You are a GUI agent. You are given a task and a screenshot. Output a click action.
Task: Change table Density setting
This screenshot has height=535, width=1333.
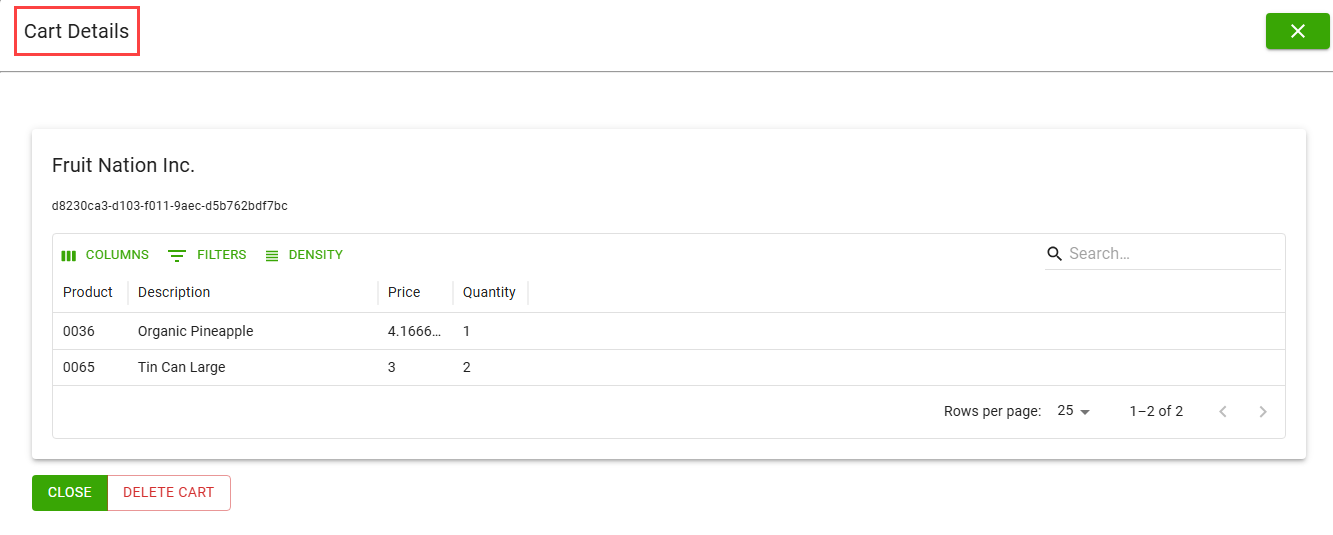click(x=304, y=255)
